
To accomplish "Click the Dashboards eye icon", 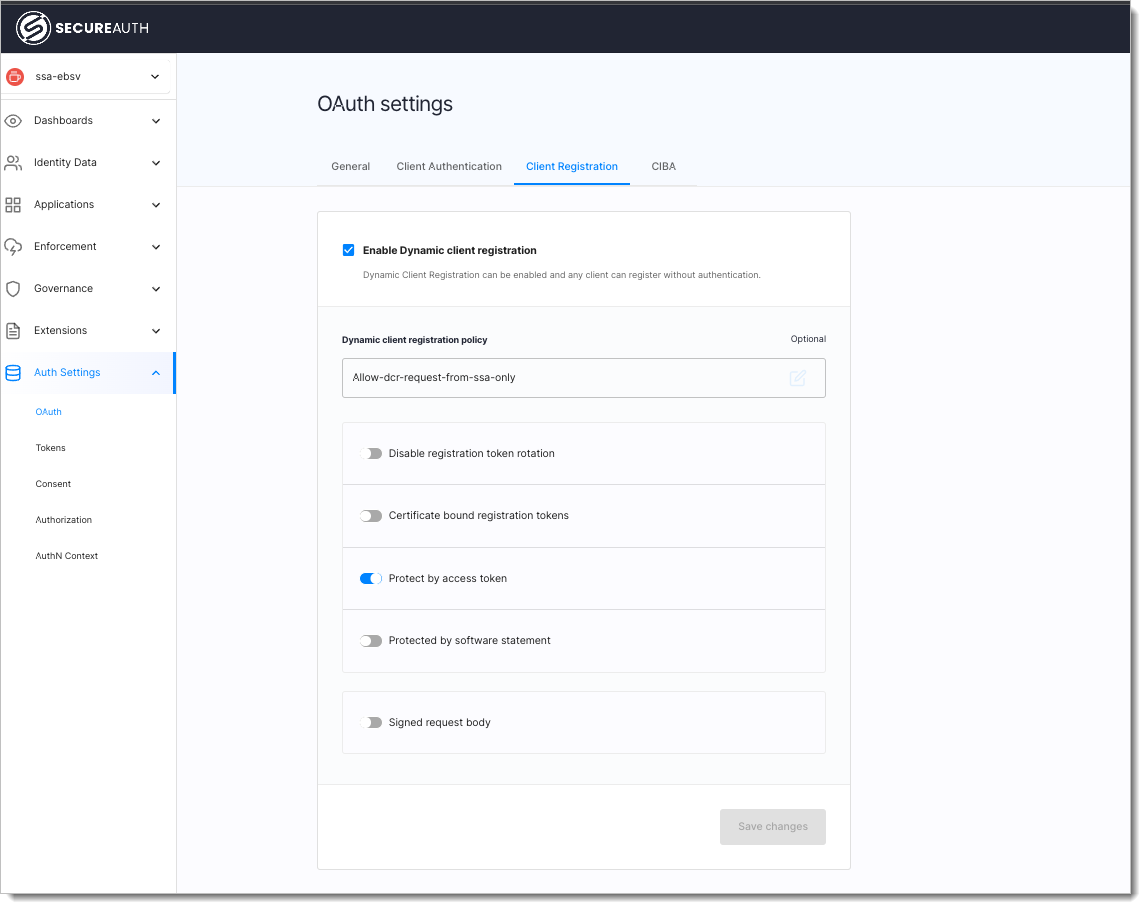I will [13, 121].
